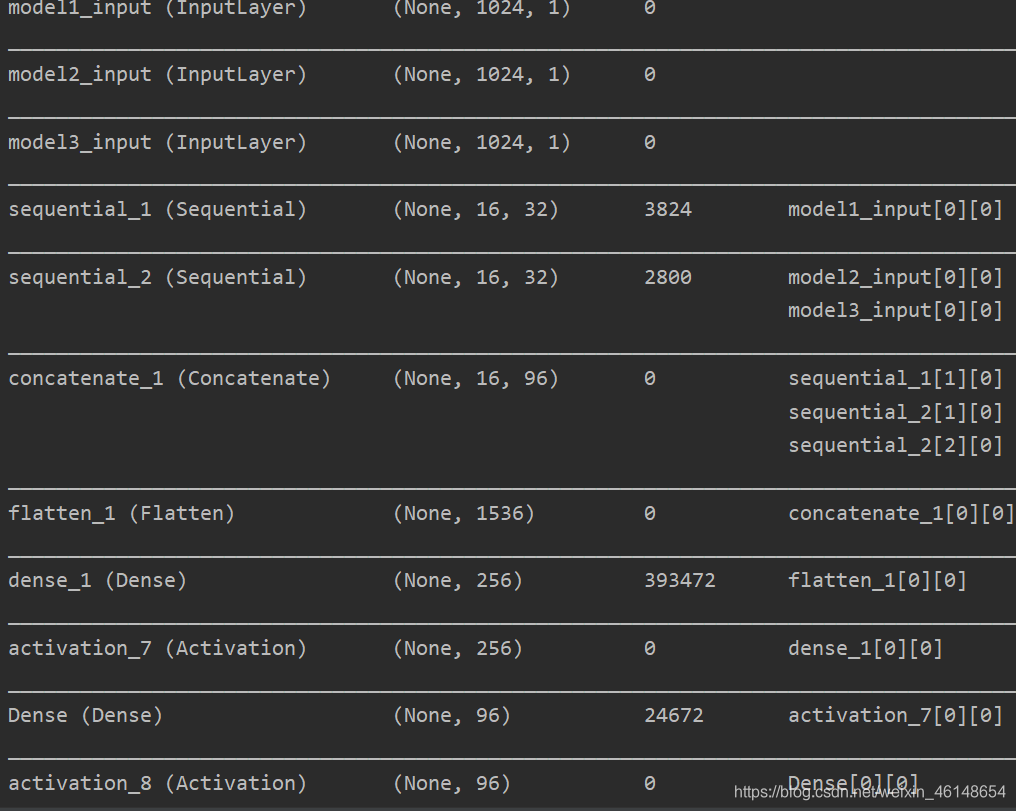1016x811 pixels.
Task: Click param count 0 of concatenate_1 row
Action: [650, 378]
